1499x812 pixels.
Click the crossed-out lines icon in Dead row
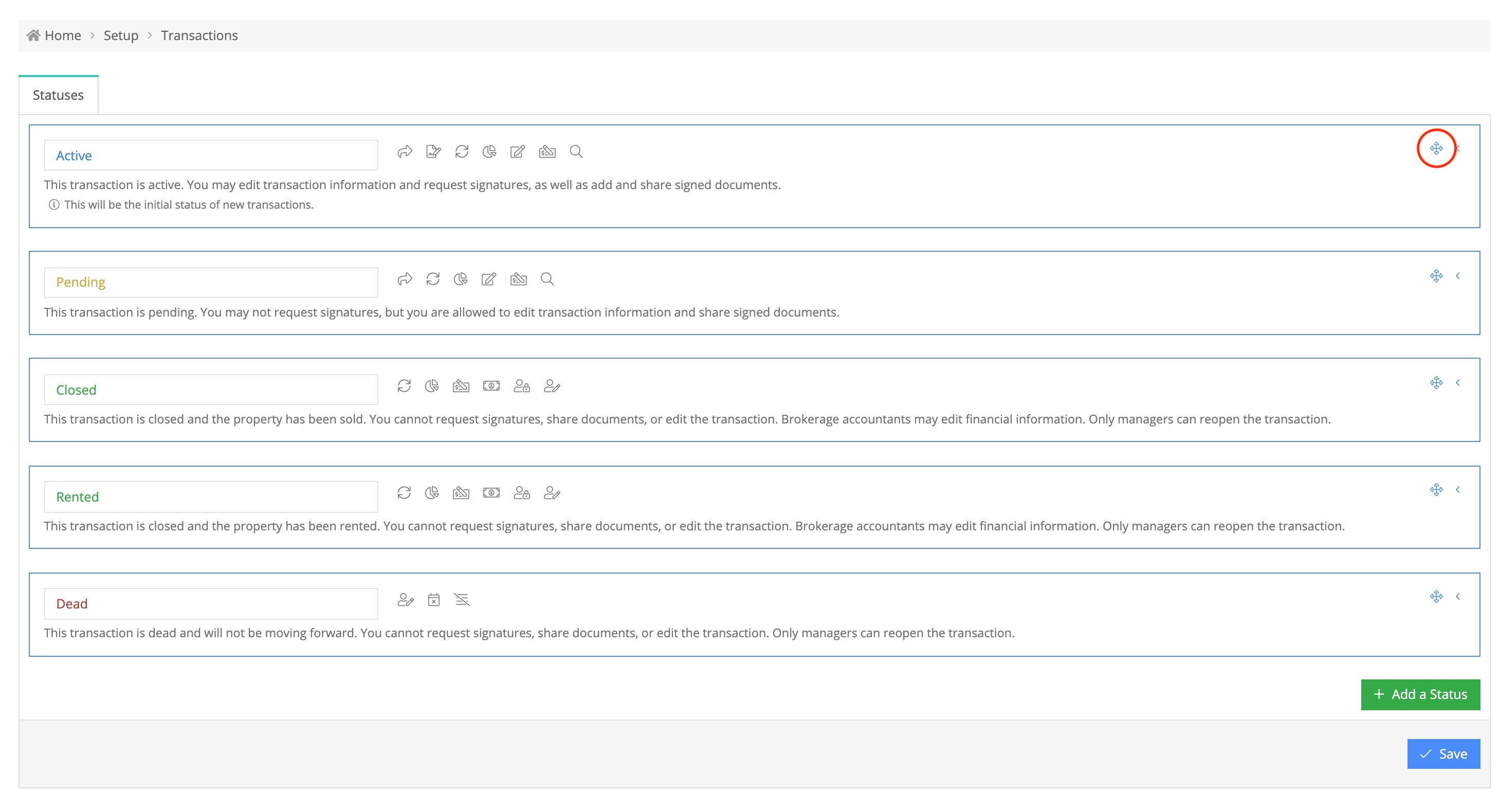point(462,600)
